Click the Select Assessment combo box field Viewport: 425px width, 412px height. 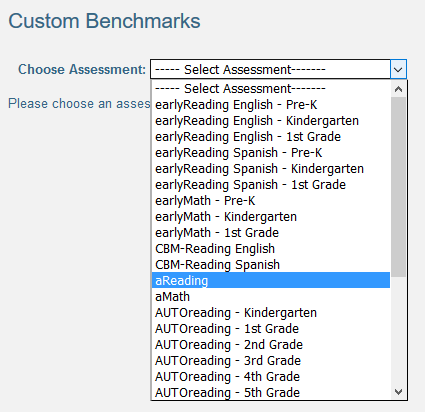pos(270,69)
